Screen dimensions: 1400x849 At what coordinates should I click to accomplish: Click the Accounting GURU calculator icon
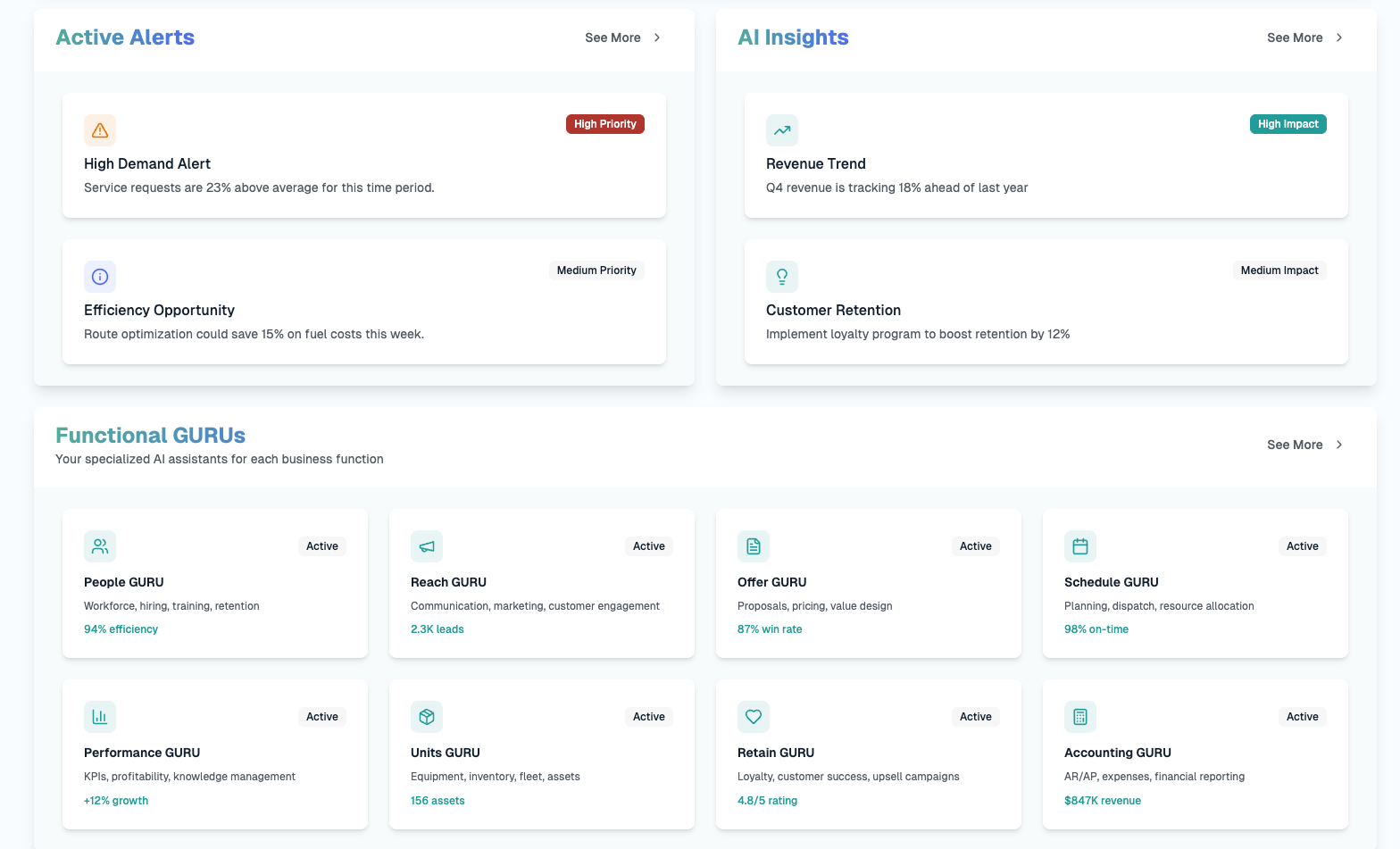click(1080, 717)
